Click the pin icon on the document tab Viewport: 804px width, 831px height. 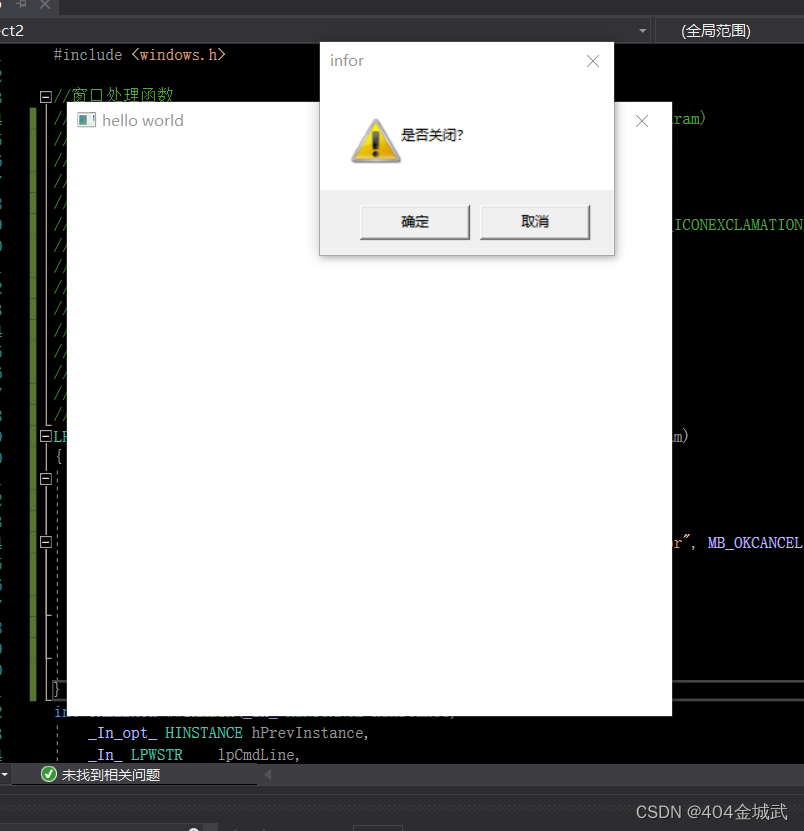(22, 4)
